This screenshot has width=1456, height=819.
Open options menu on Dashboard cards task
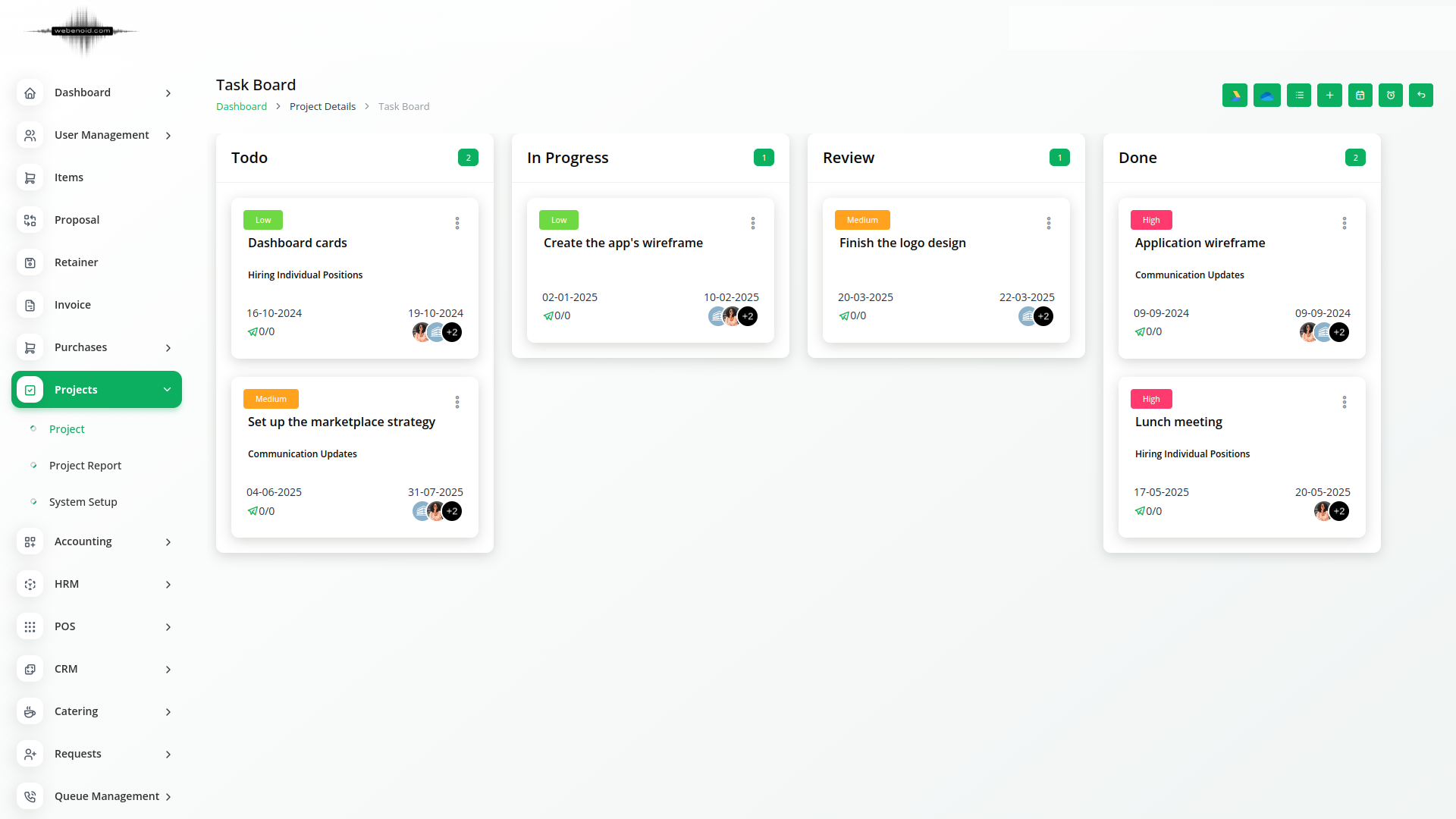457,223
